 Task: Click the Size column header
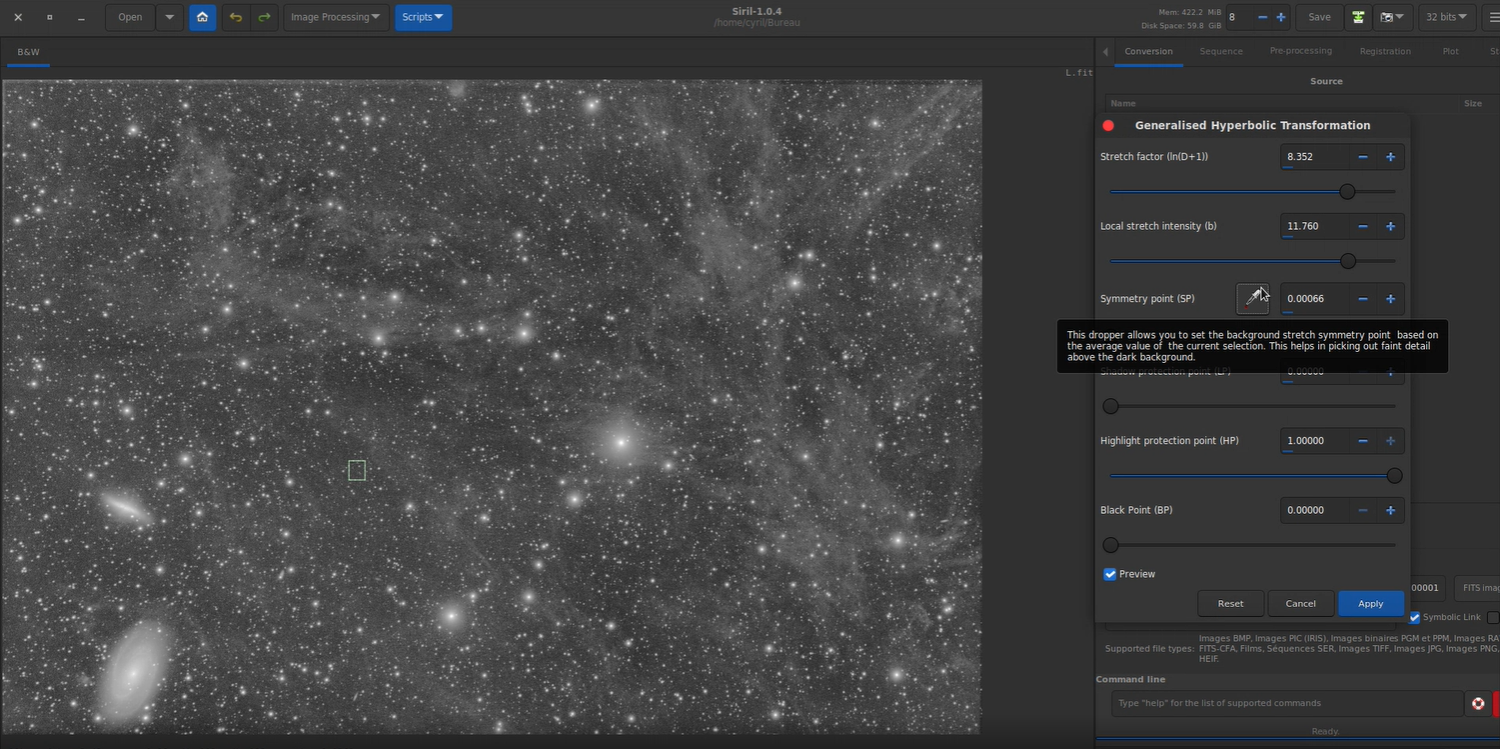click(x=1473, y=103)
